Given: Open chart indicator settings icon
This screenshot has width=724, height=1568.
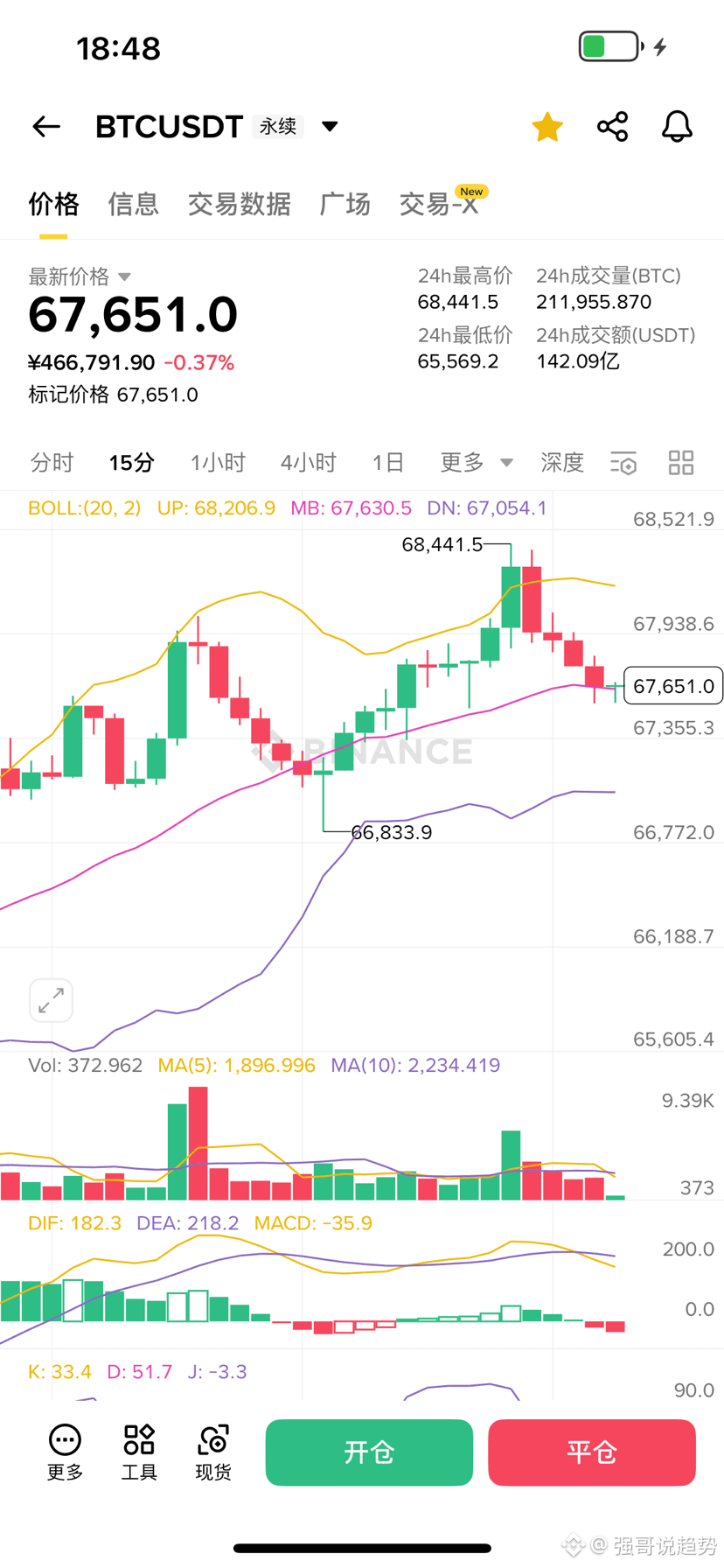Looking at the screenshot, I should (x=623, y=463).
